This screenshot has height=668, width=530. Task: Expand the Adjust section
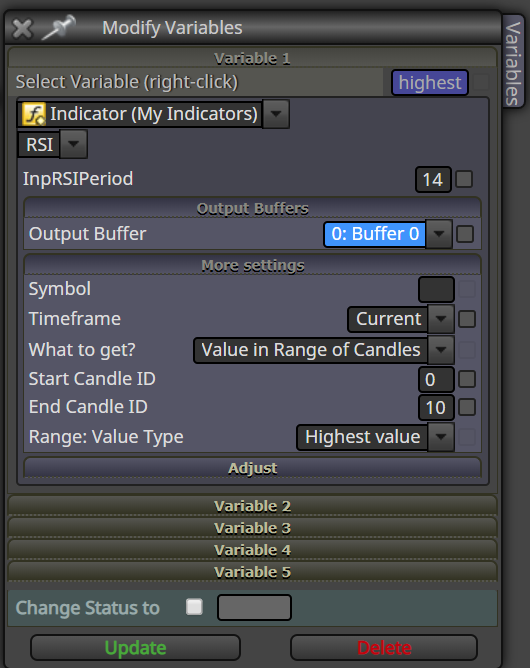[x=252, y=468]
